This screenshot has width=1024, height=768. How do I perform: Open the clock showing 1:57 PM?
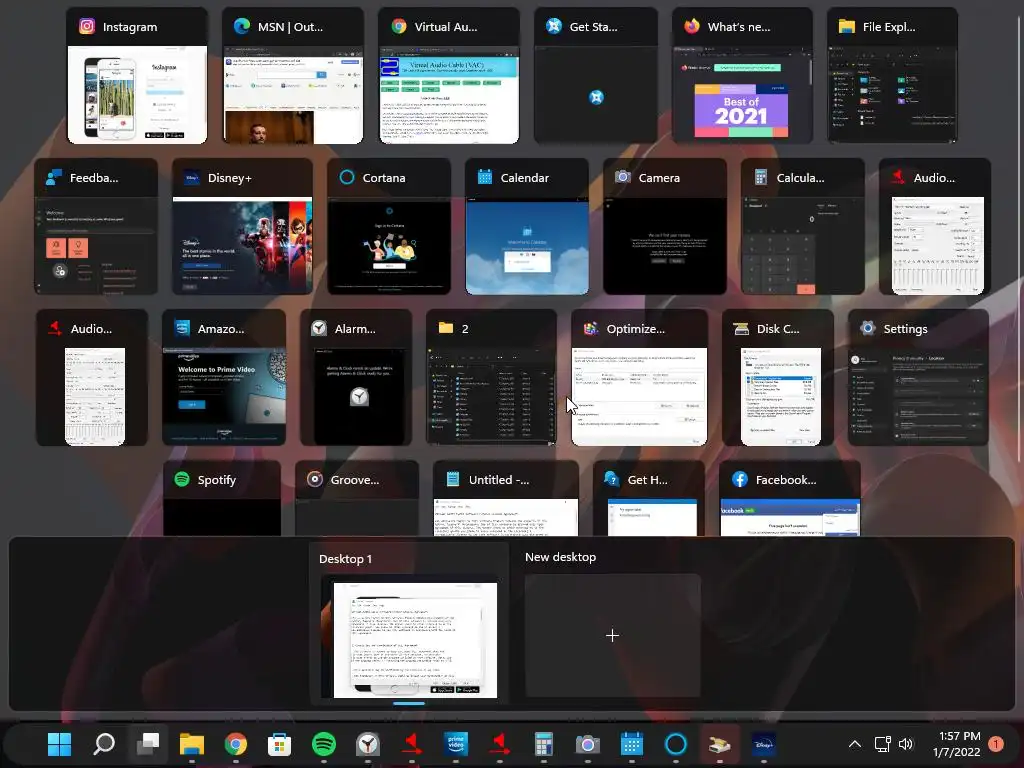pyautogui.click(x=957, y=744)
